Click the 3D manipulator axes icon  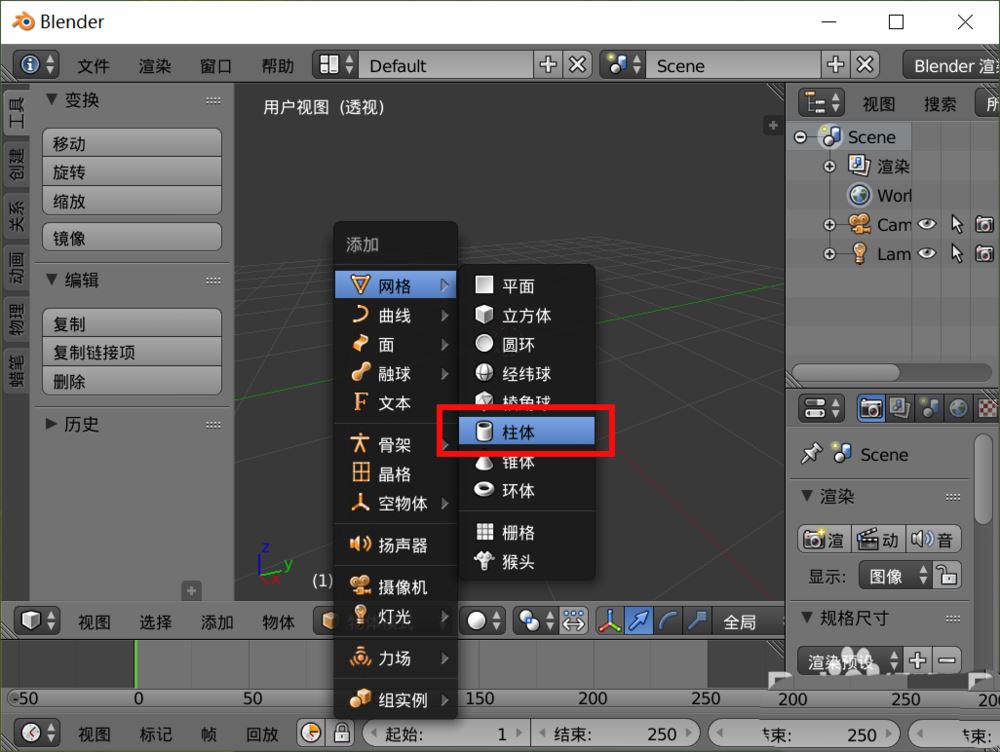[x=609, y=621]
